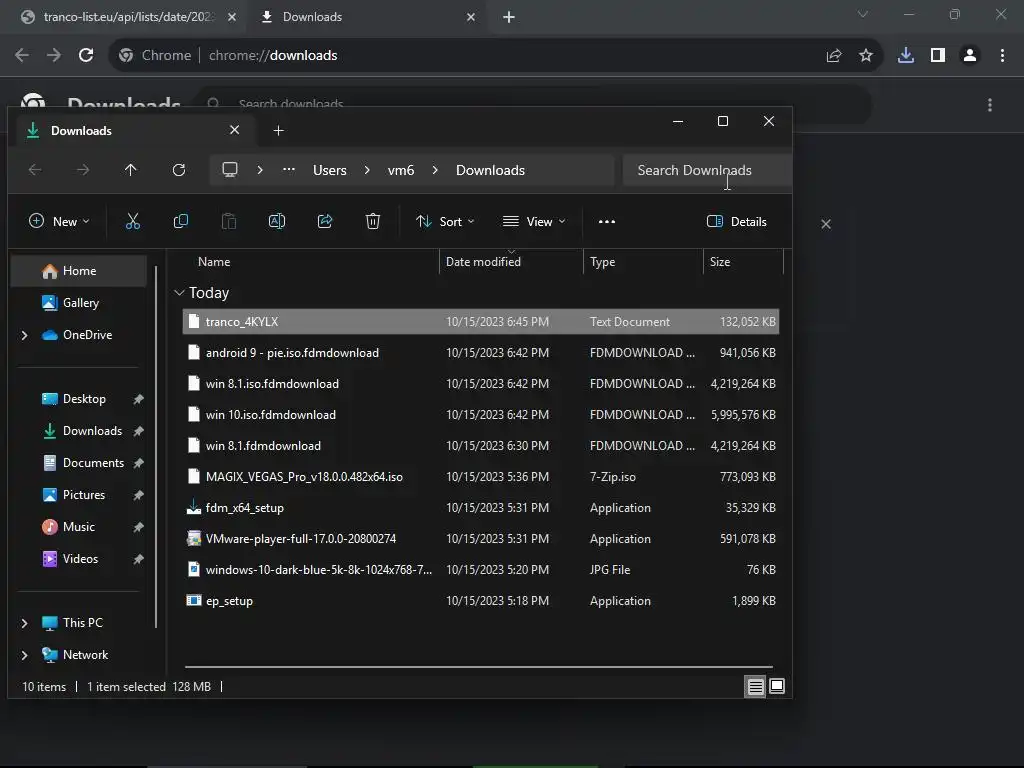The image size is (1024, 768).
Task: Click the Rename icon in Explorer toolbar
Action: click(277, 221)
